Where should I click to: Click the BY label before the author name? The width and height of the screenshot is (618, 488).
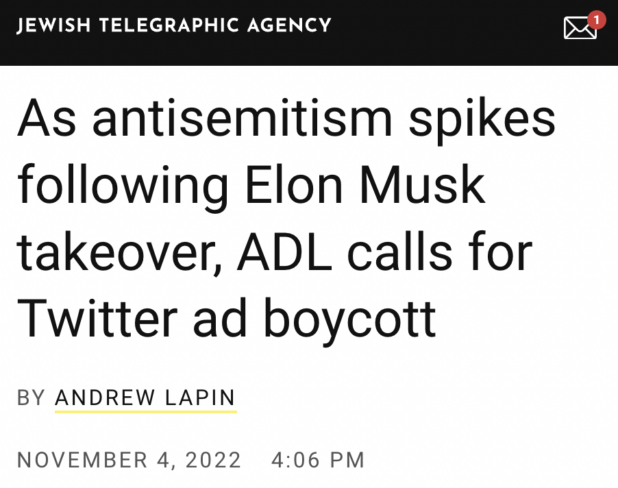pos(31,398)
